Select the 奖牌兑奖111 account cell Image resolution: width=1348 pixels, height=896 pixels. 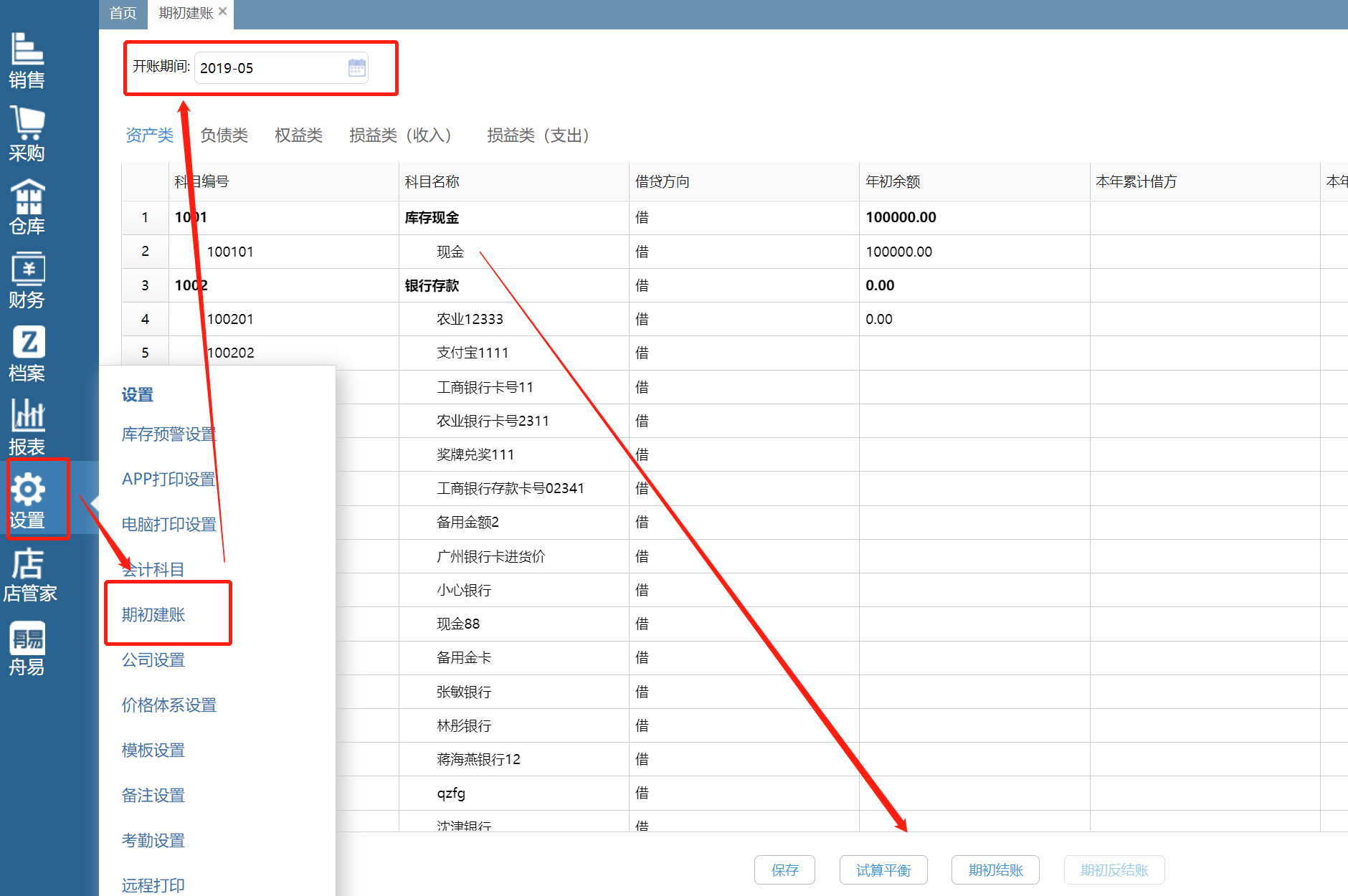click(x=513, y=454)
